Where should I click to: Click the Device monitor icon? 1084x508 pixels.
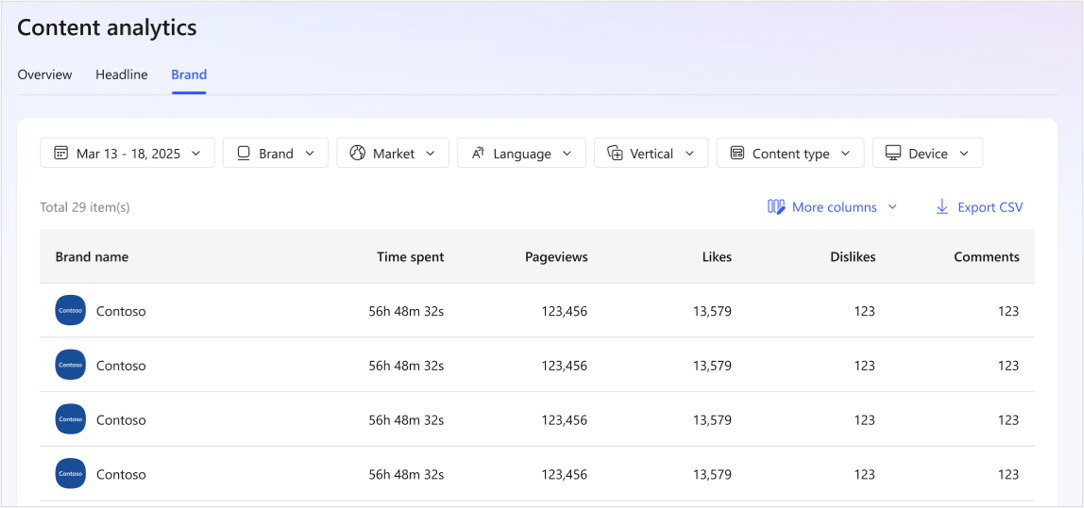[893, 153]
